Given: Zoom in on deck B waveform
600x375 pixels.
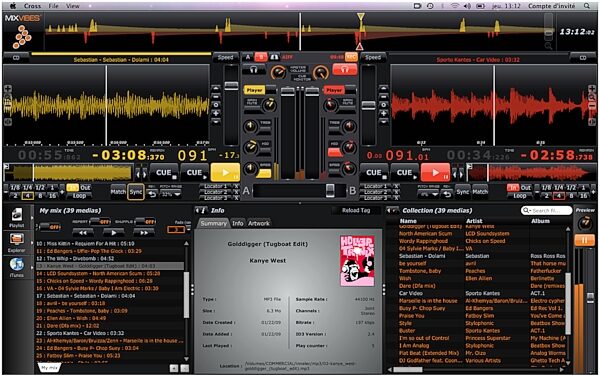Looking at the screenshot, I should 592,89.
